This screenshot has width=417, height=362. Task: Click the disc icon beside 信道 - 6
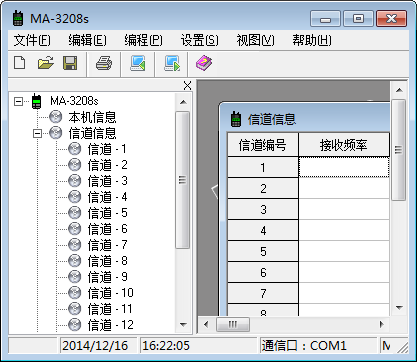tap(75, 229)
